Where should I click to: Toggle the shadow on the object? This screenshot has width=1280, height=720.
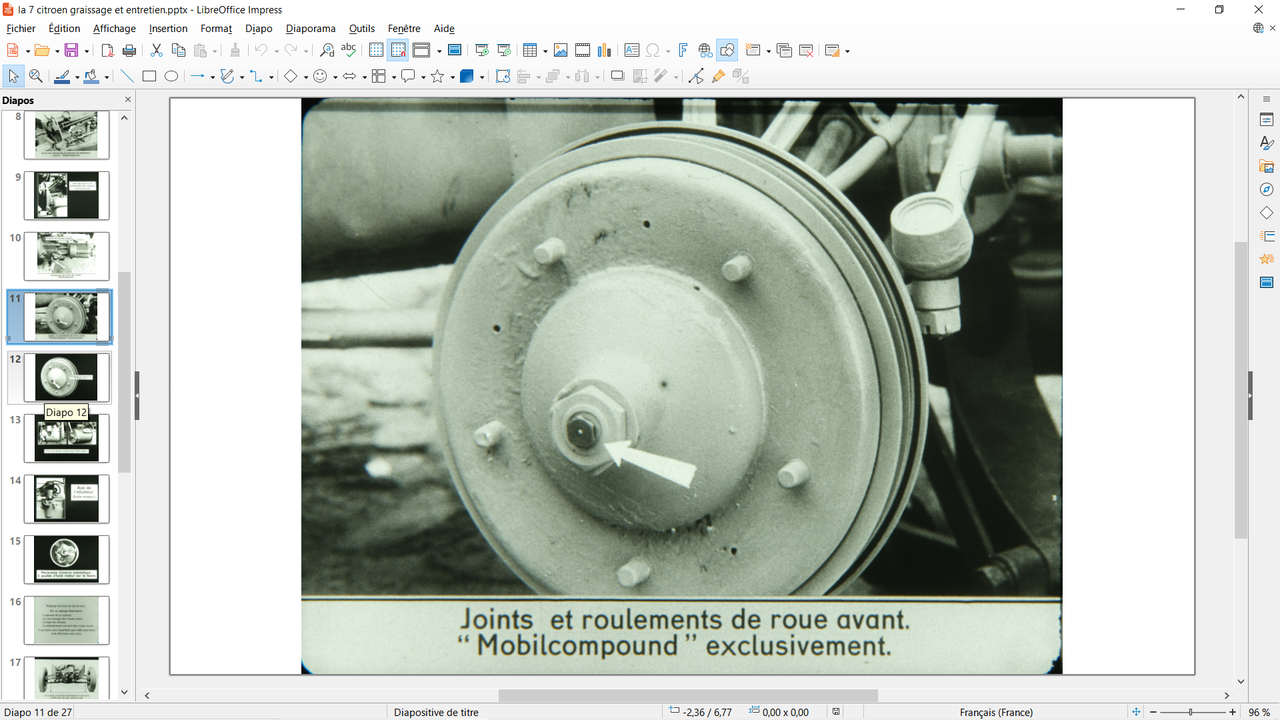(617, 76)
